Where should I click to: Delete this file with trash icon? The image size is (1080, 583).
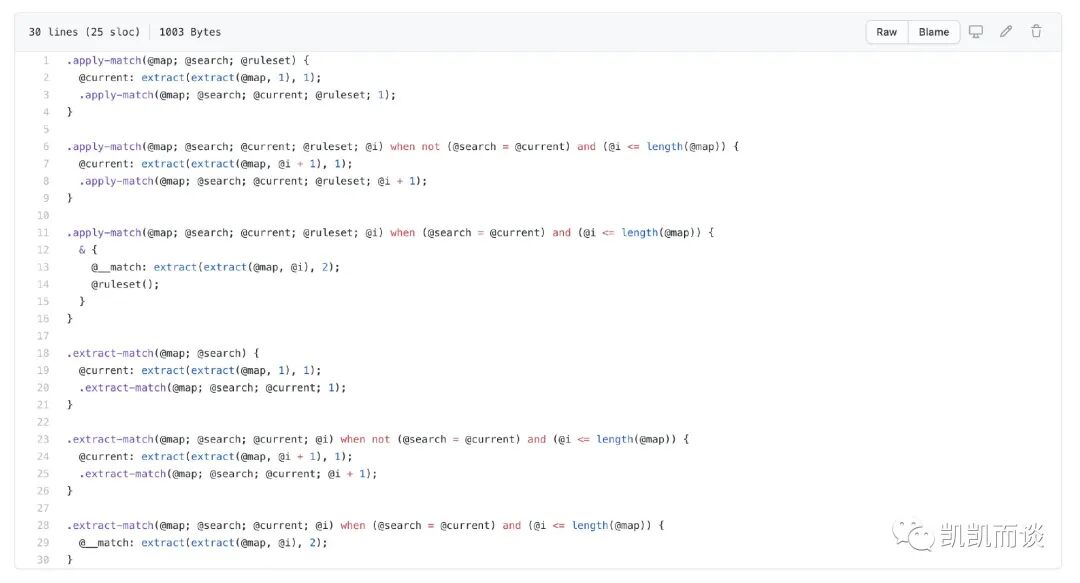(x=1036, y=32)
